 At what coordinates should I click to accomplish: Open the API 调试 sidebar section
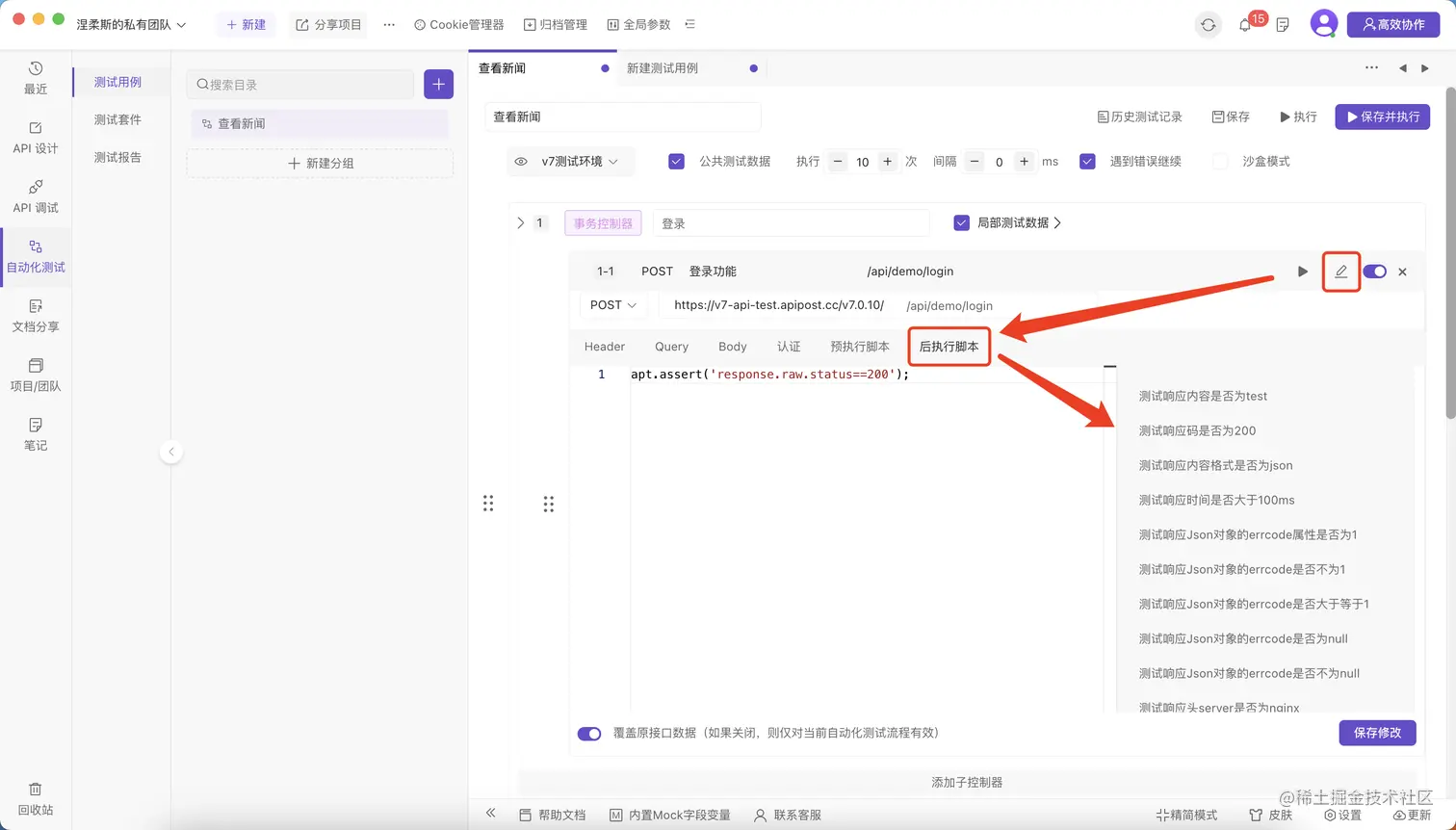point(36,196)
